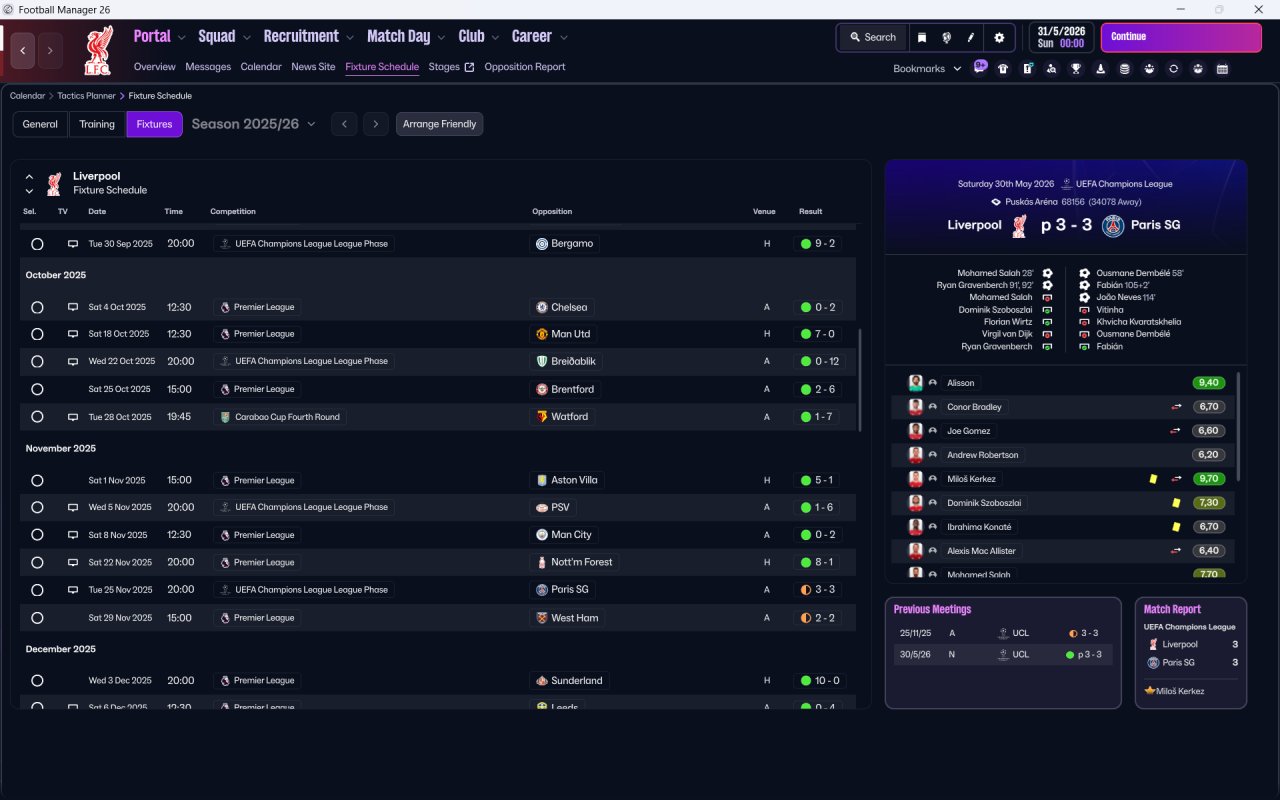
Task: Select the Breiðablik fixture radio button
Action: click(x=37, y=361)
